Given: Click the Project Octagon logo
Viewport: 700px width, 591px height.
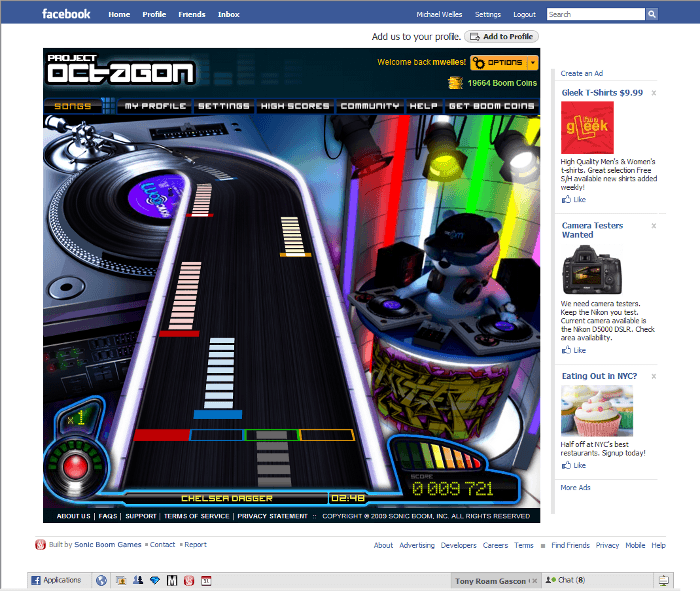Looking at the screenshot, I should pos(121,69).
